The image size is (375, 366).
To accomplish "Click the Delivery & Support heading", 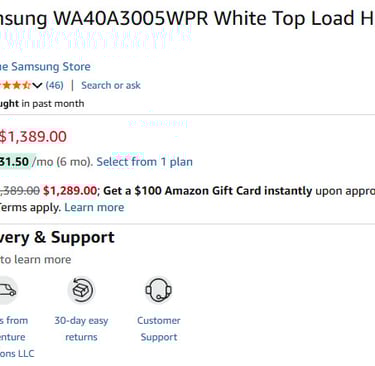I will (57, 237).
